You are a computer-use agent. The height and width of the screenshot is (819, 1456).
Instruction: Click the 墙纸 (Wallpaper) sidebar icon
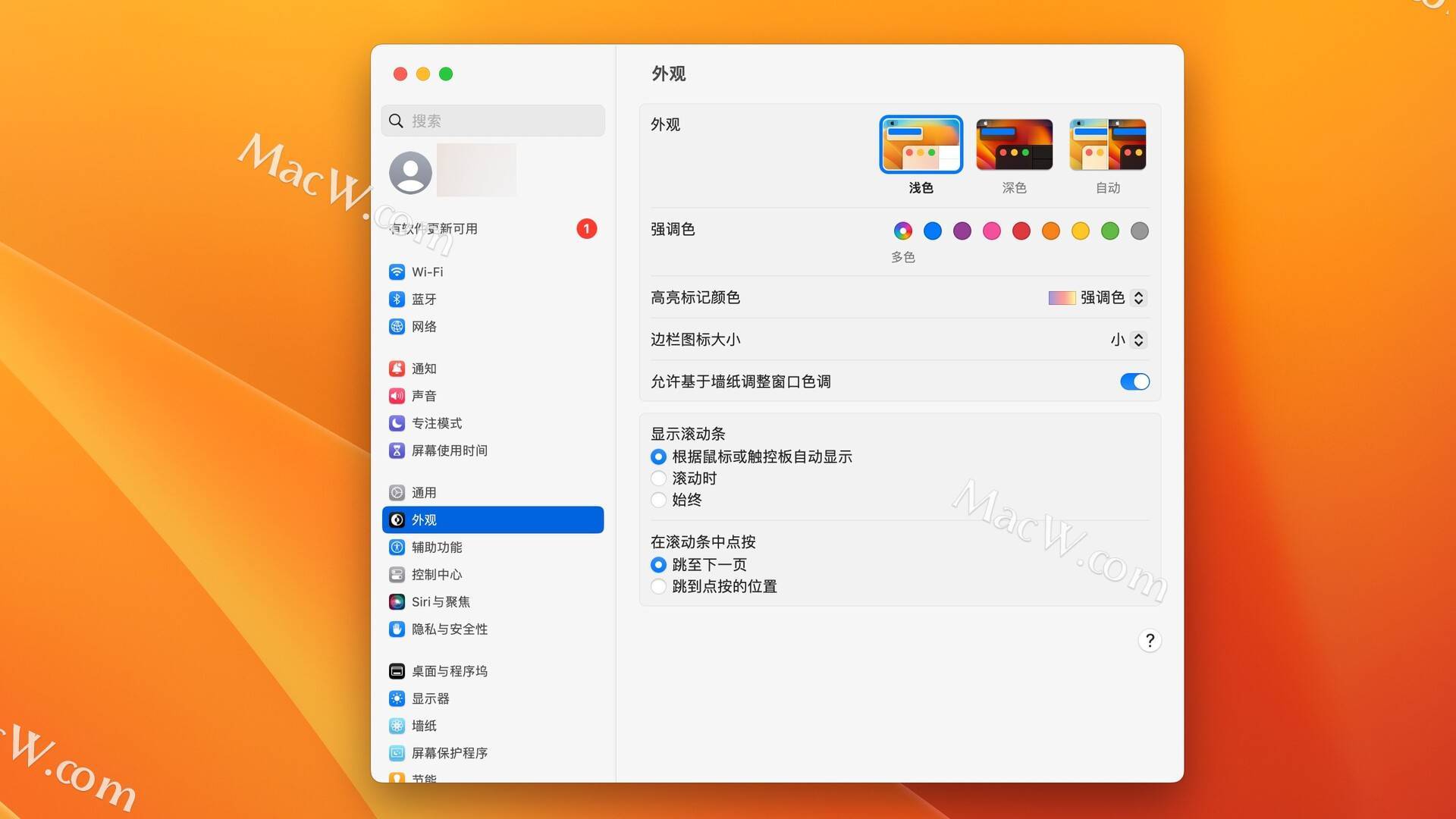point(397,726)
